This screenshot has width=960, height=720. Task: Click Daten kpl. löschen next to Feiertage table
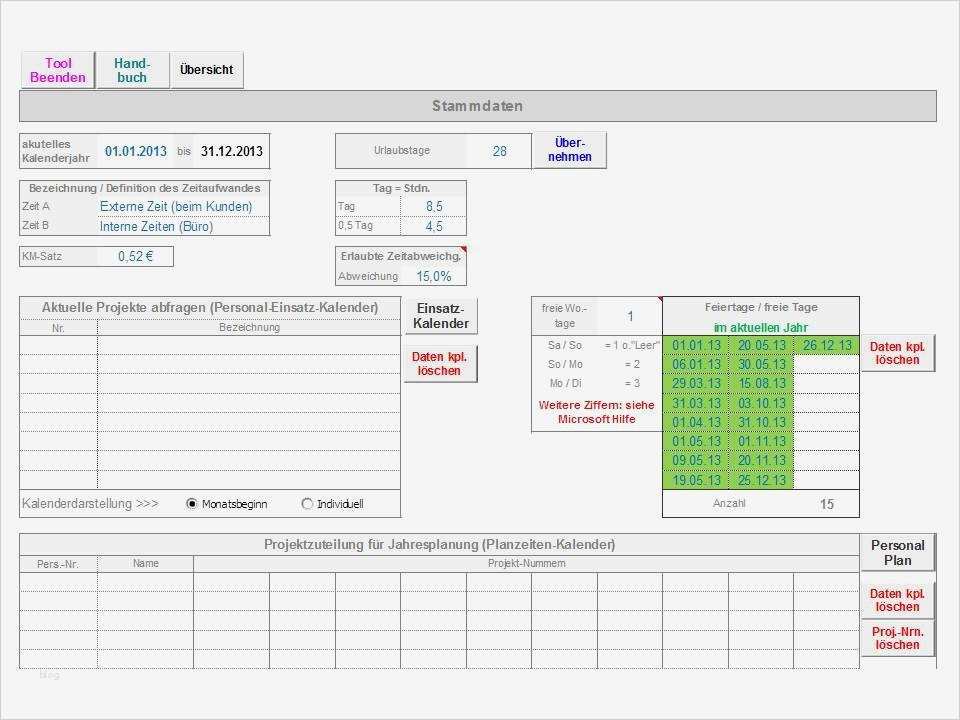click(x=897, y=352)
